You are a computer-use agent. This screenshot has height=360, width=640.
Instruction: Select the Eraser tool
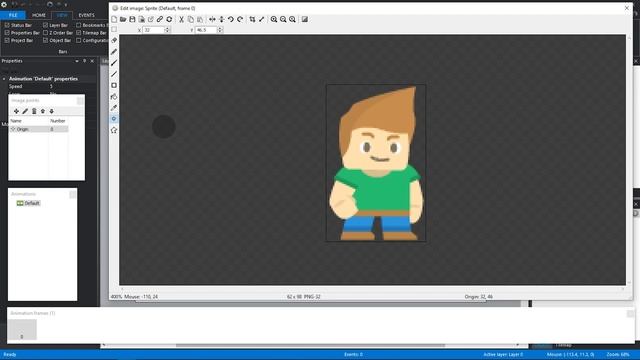tap(114, 40)
